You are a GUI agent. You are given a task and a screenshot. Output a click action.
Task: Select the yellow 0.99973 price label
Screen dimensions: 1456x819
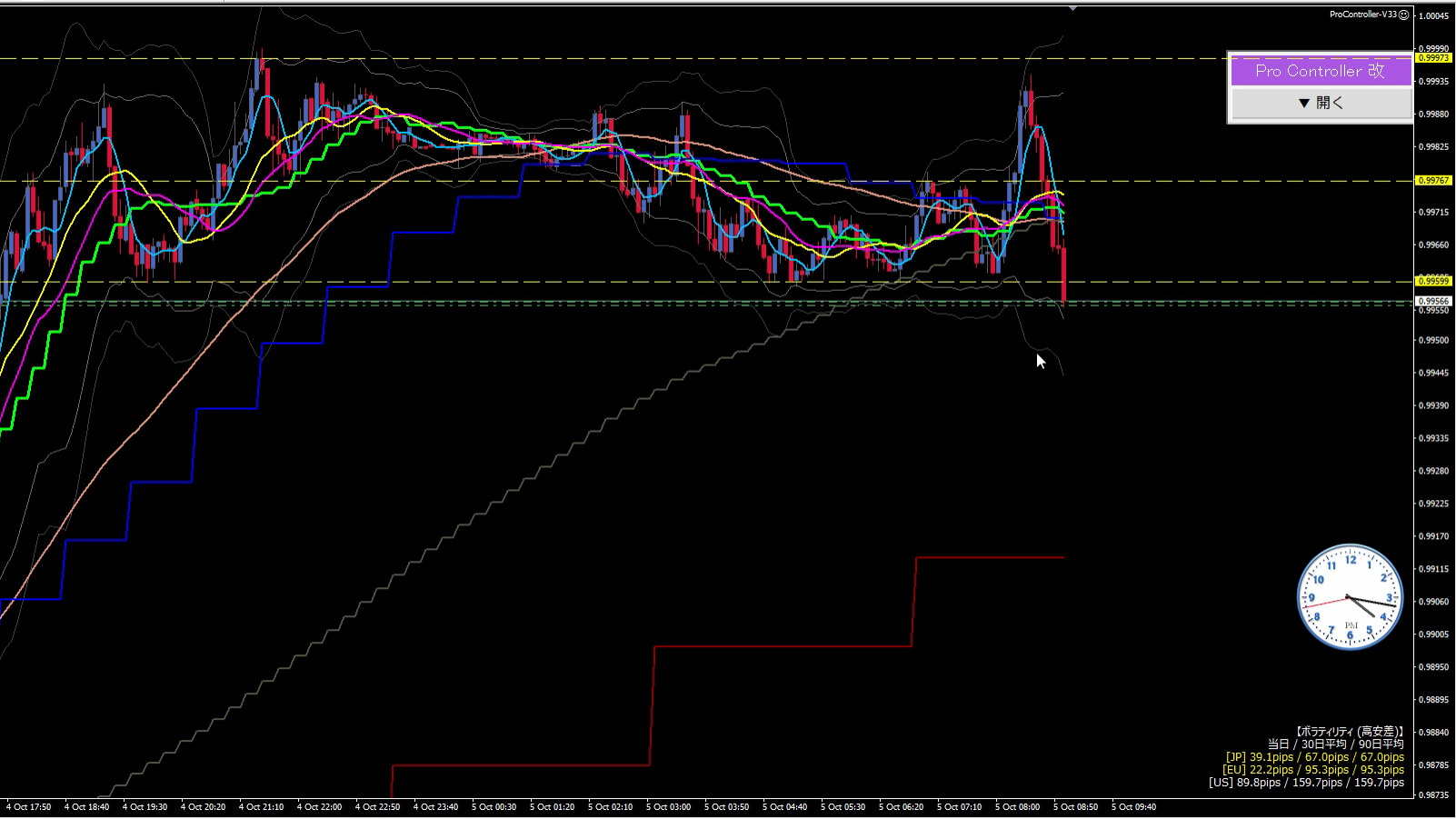(1433, 58)
